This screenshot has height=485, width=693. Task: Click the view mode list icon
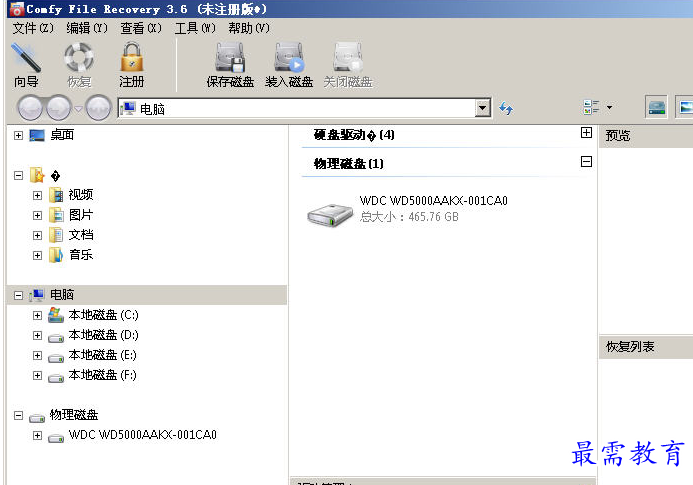point(591,107)
